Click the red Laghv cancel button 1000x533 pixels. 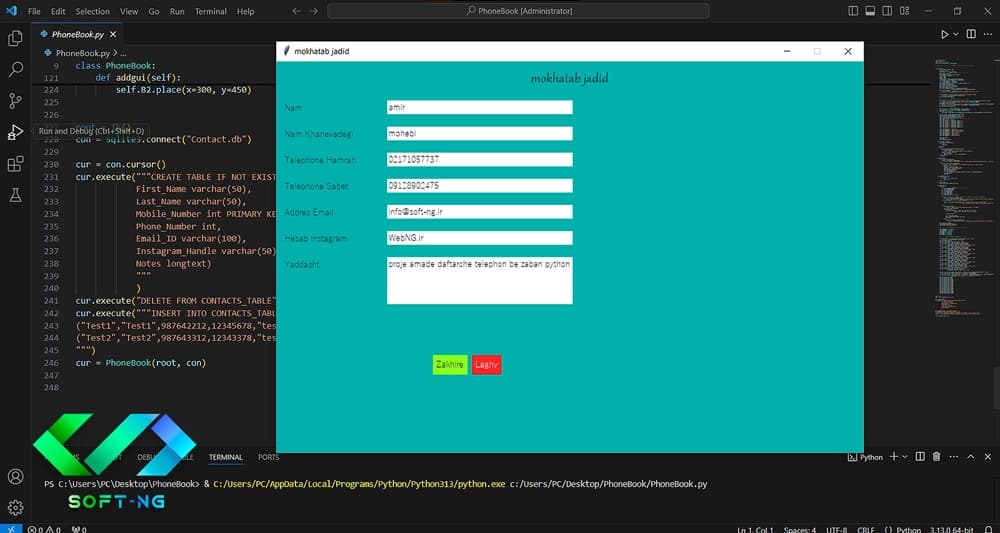(487, 365)
